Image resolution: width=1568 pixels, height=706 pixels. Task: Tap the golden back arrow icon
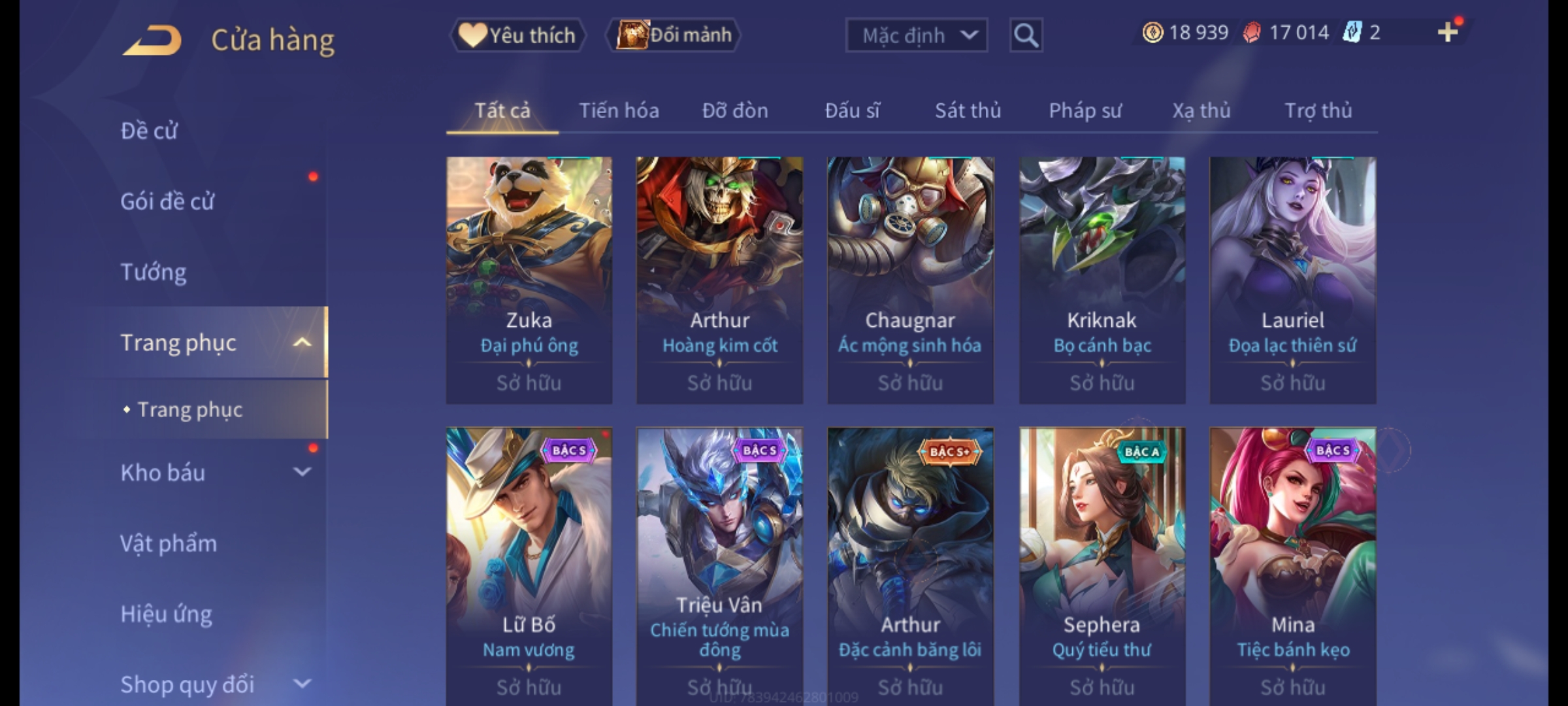pos(152,40)
